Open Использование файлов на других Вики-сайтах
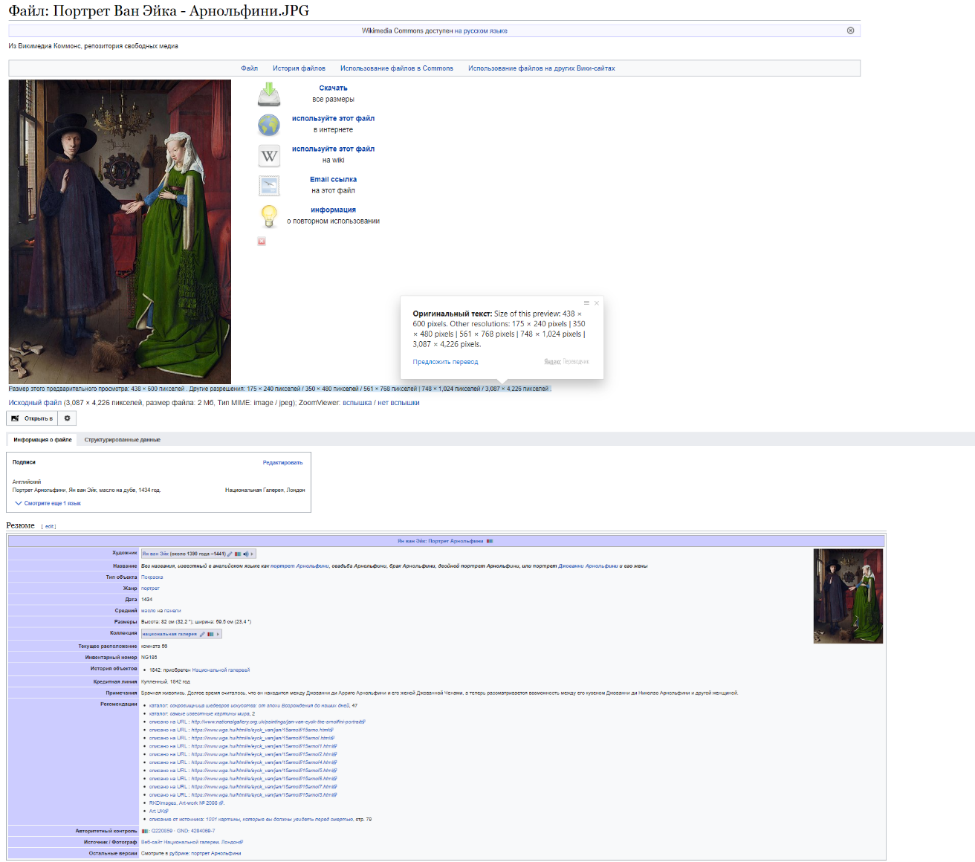Screen dimensions: 975x862 pos(542,68)
